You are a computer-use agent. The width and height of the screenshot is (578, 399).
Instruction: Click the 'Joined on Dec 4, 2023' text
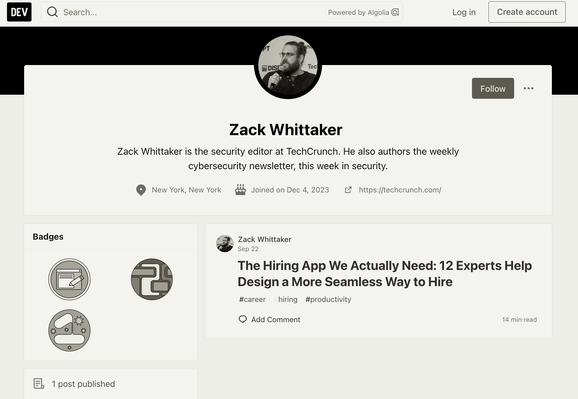290,190
